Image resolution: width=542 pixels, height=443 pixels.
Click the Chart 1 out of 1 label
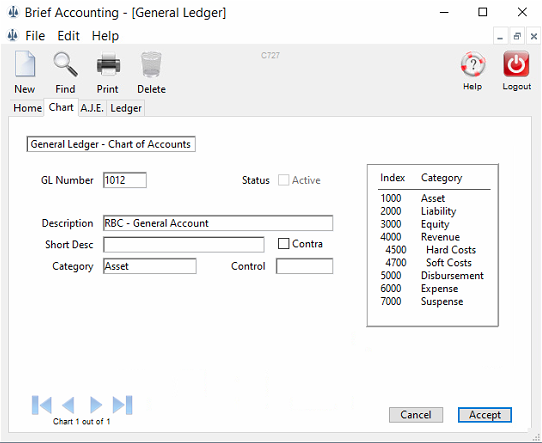click(82, 421)
